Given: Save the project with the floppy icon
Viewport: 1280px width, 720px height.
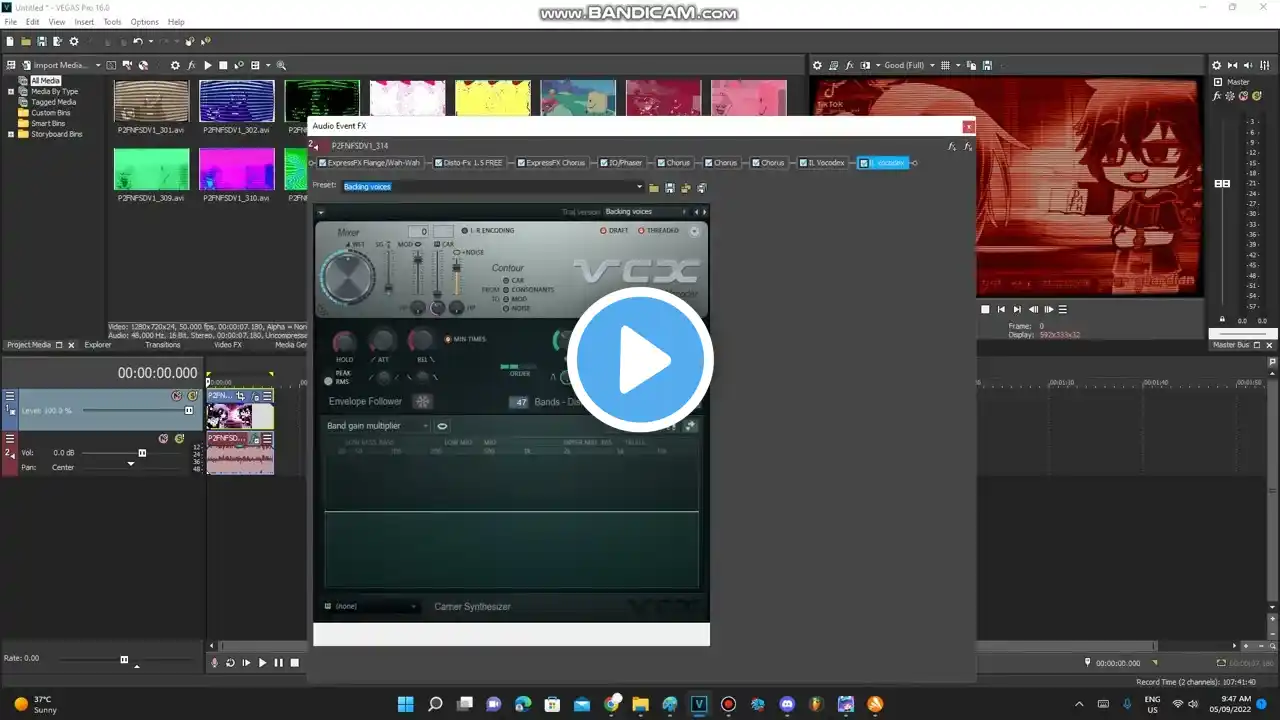Looking at the screenshot, I should pyautogui.click(x=42, y=41).
